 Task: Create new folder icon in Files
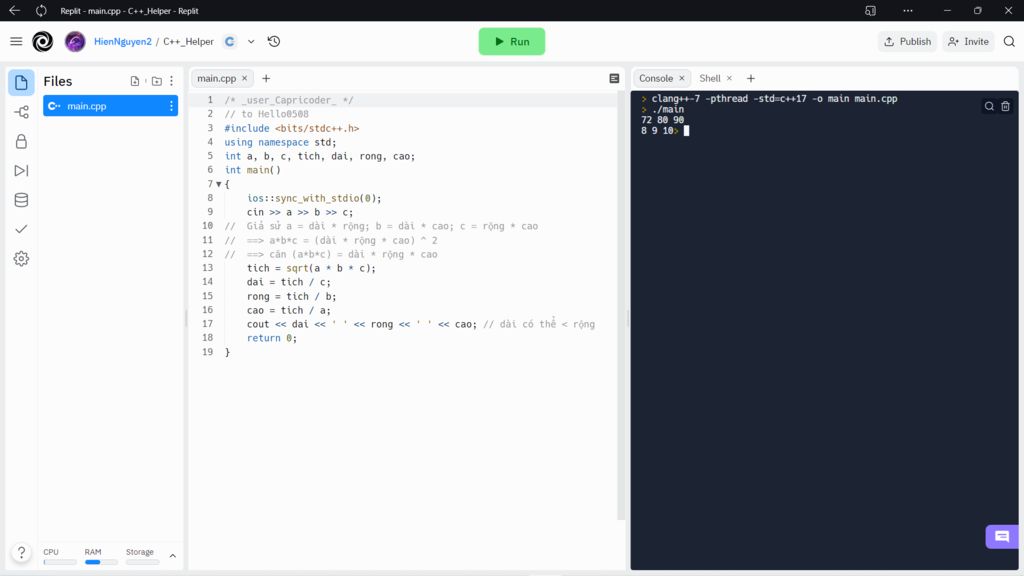pos(157,81)
